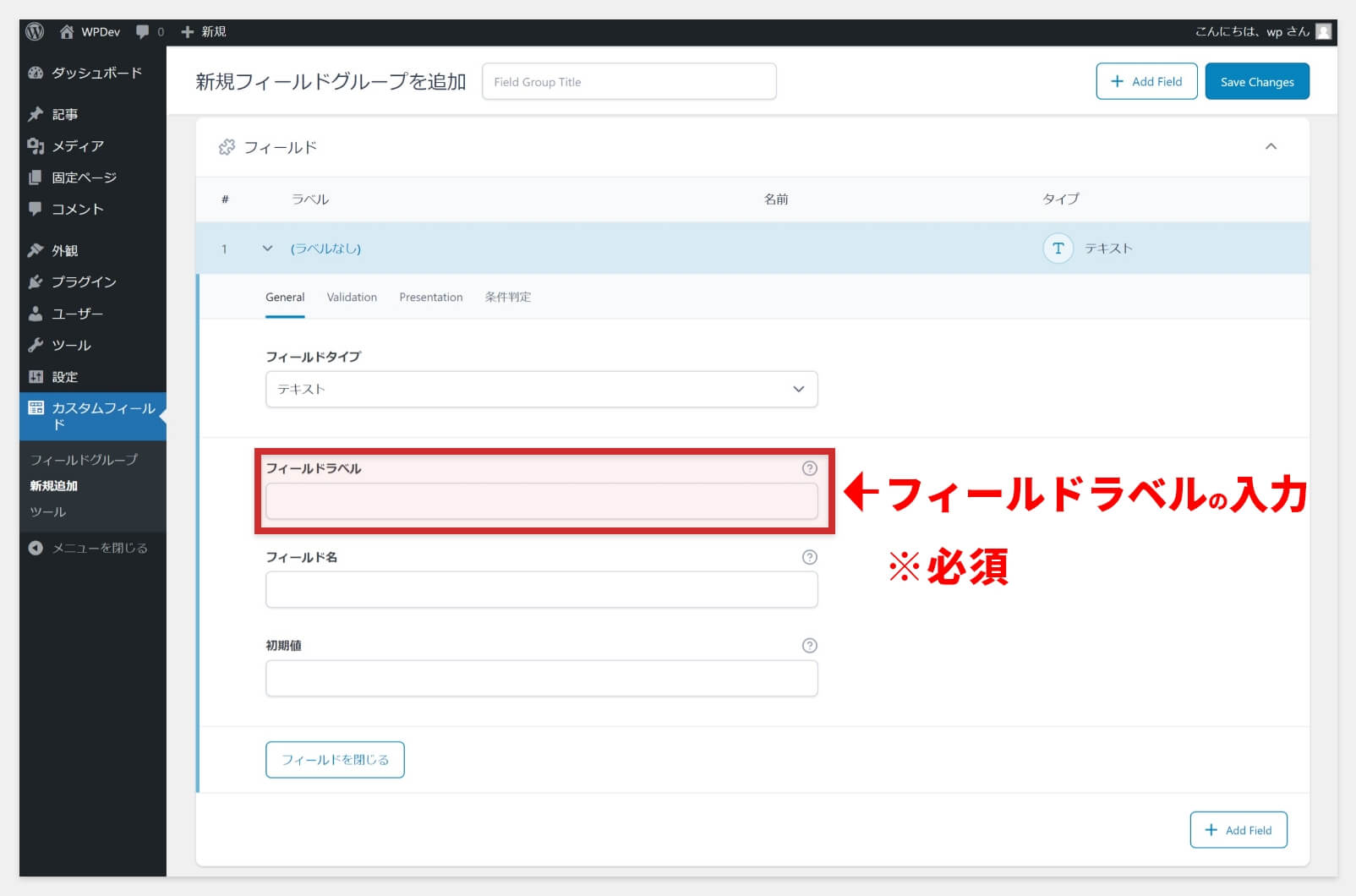This screenshot has height=896, width=1356.
Task: Switch to the Presentation tab
Action: [x=431, y=298]
